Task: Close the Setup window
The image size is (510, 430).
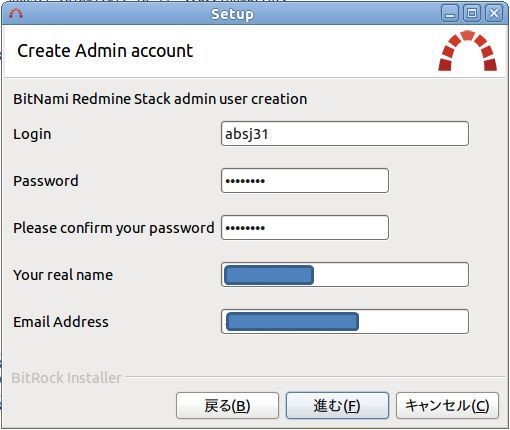Action: click(494, 14)
